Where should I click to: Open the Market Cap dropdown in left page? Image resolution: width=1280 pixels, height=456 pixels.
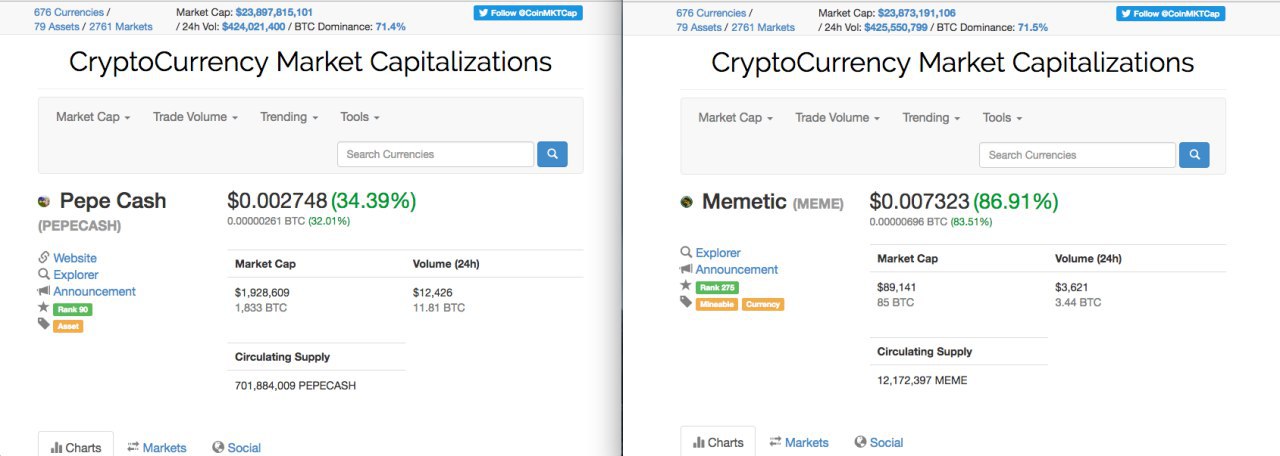[93, 117]
